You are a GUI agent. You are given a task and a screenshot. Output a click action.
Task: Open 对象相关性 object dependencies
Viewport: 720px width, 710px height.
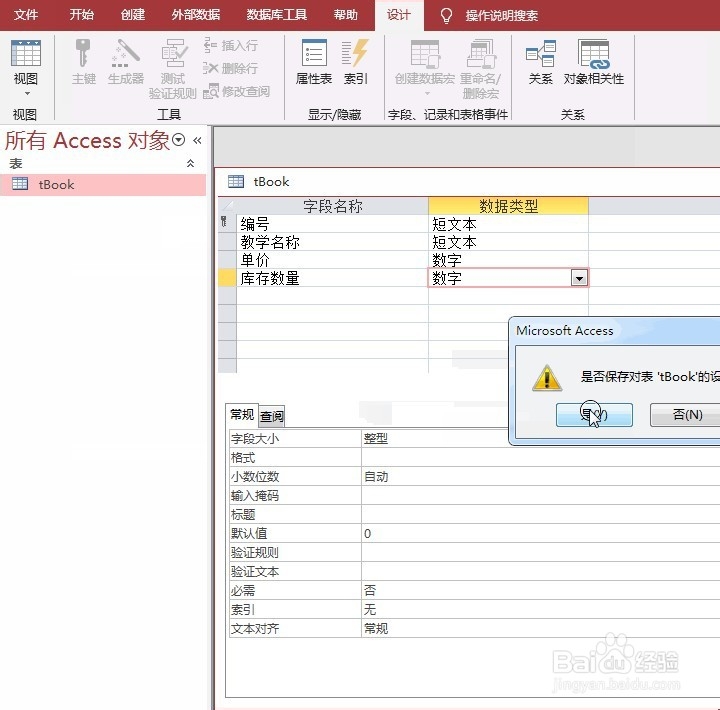click(593, 62)
